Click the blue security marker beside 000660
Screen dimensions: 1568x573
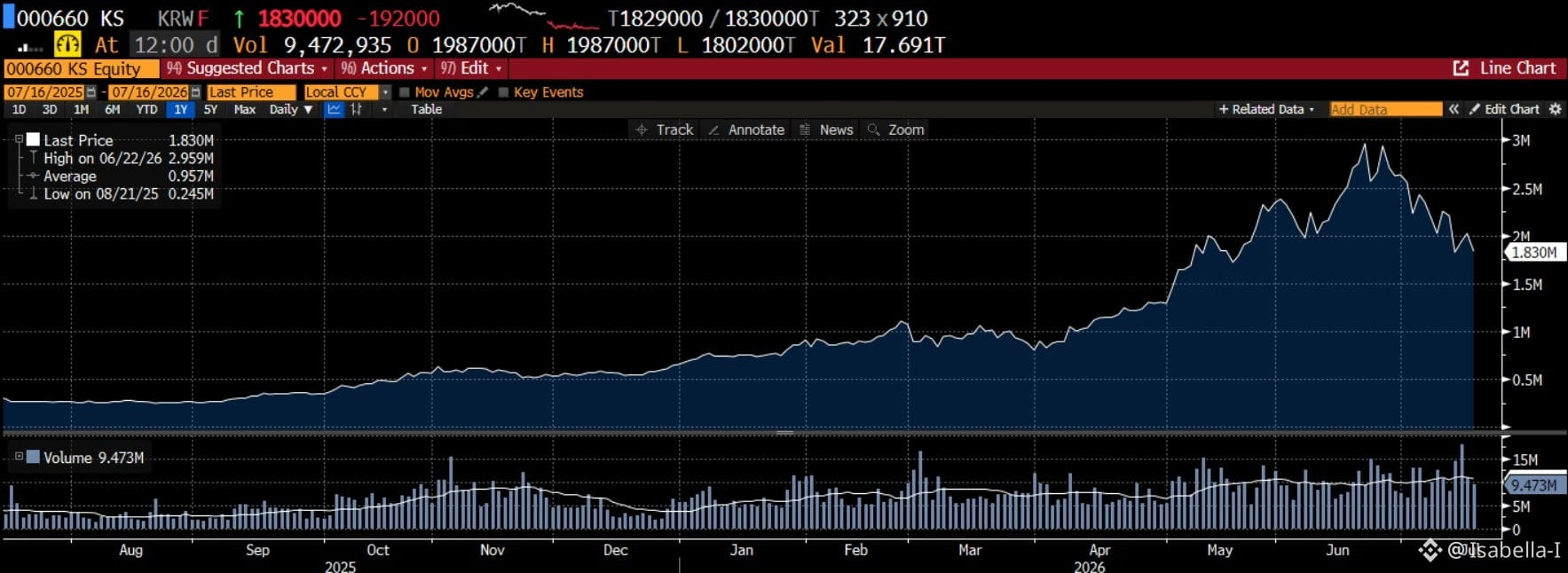pyautogui.click(x=9, y=18)
